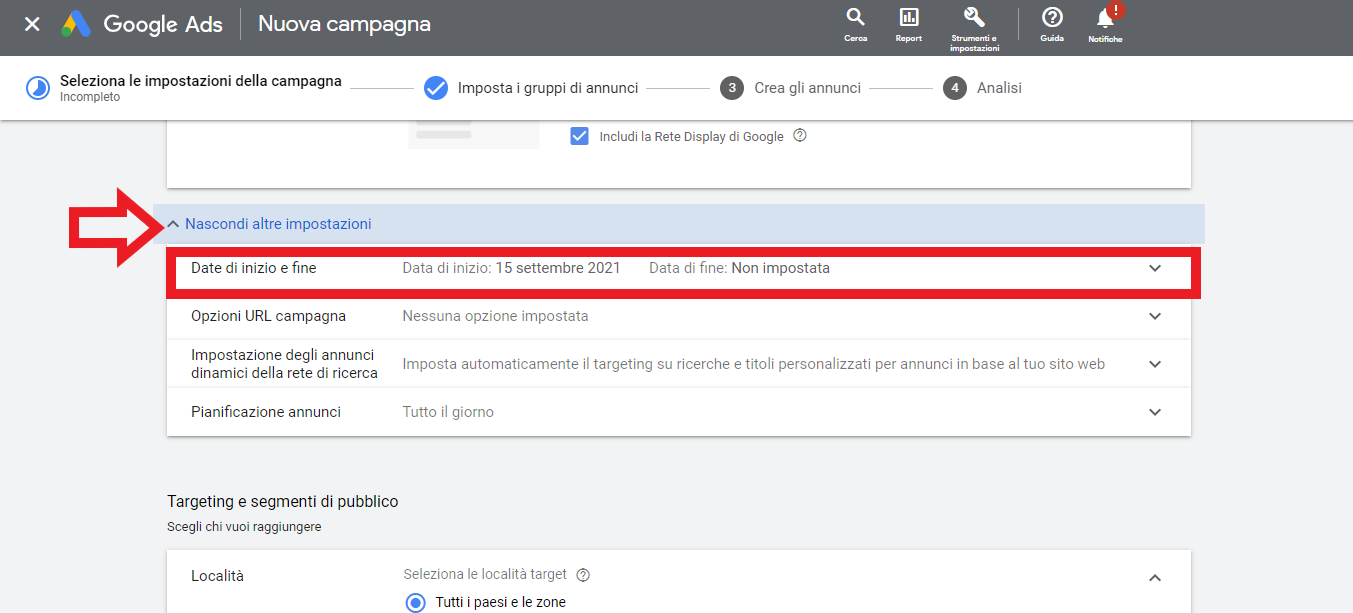Expand the dynamic search ads setting row

(x=1155, y=364)
